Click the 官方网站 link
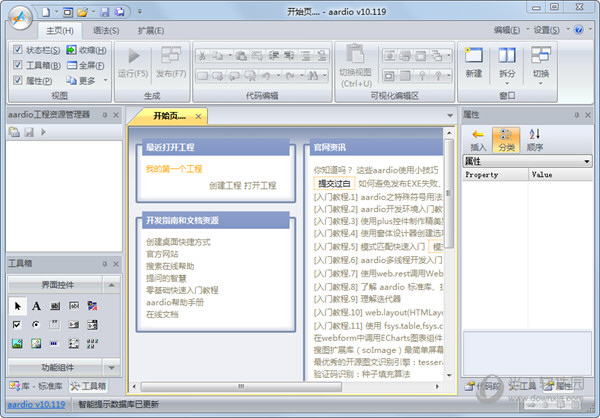600x418 pixels. pyautogui.click(x=162, y=254)
